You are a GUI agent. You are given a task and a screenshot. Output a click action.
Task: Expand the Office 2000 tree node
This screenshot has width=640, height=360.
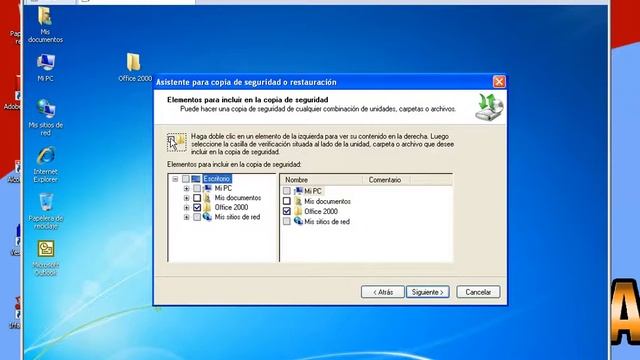pos(187,208)
